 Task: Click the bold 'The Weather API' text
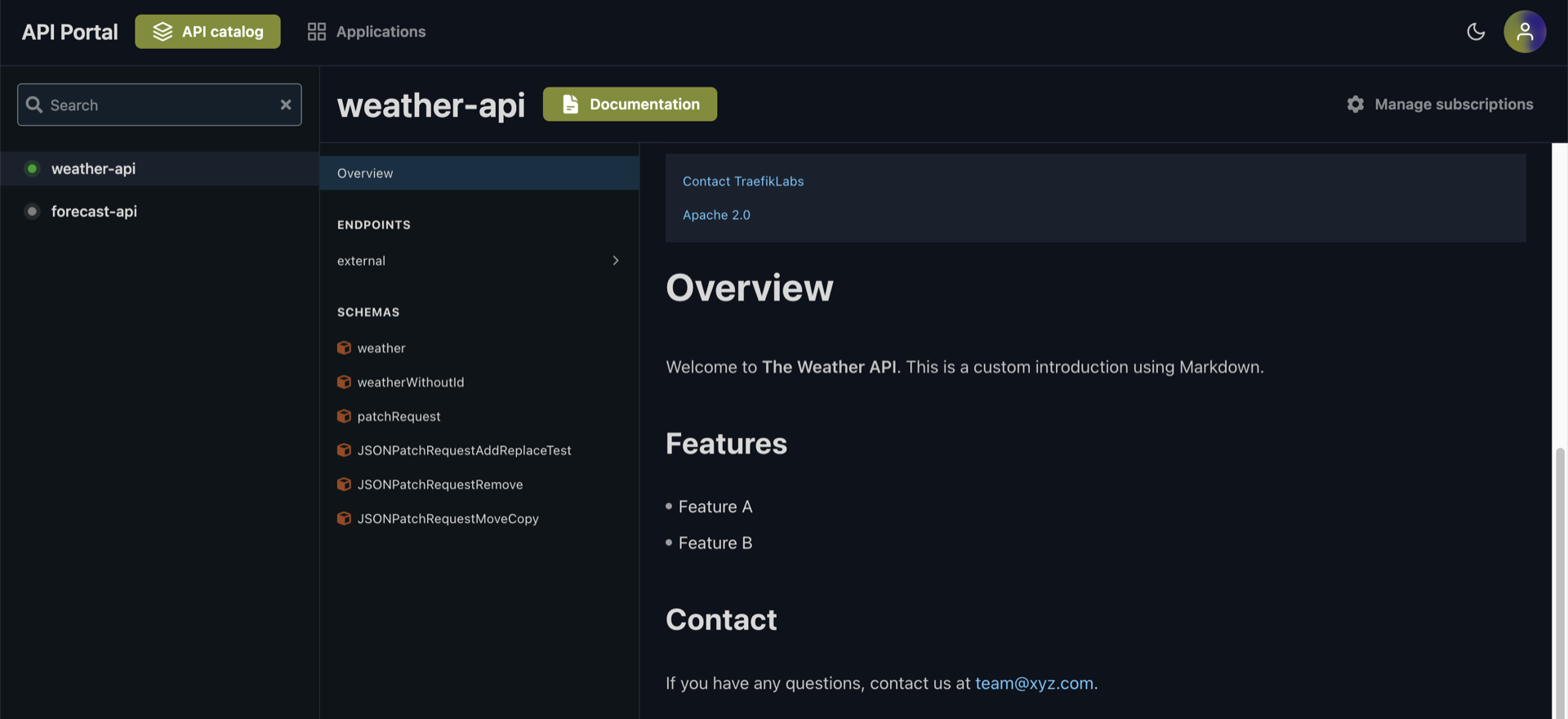coord(829,367)
